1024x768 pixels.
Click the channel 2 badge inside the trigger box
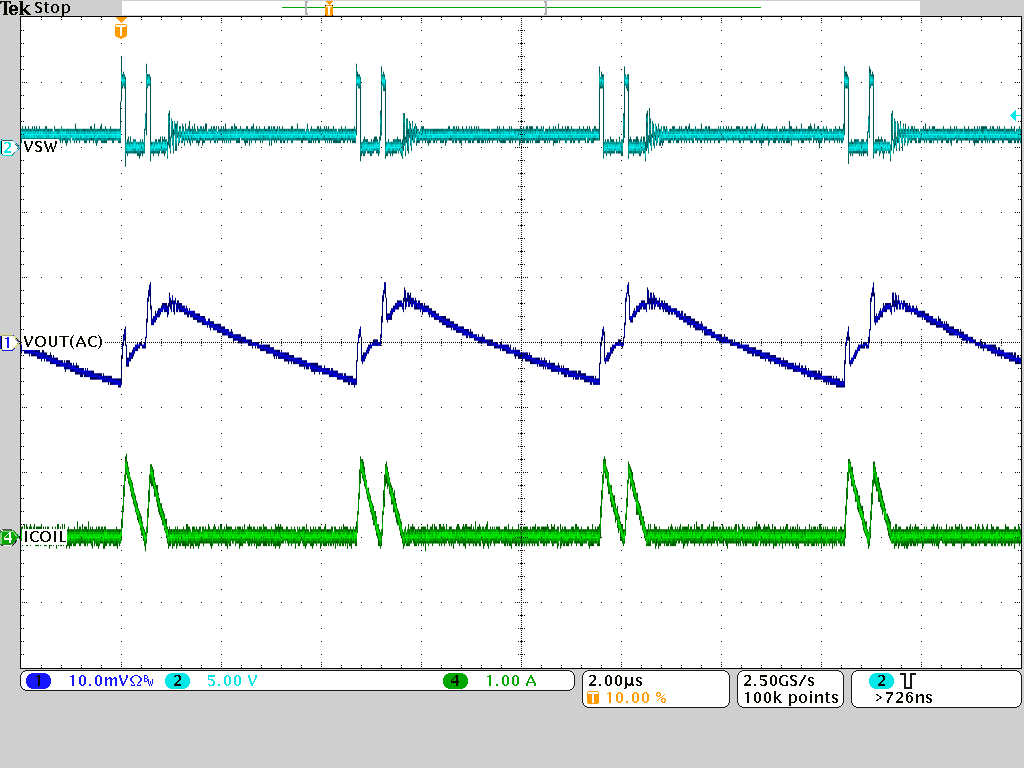880,681
